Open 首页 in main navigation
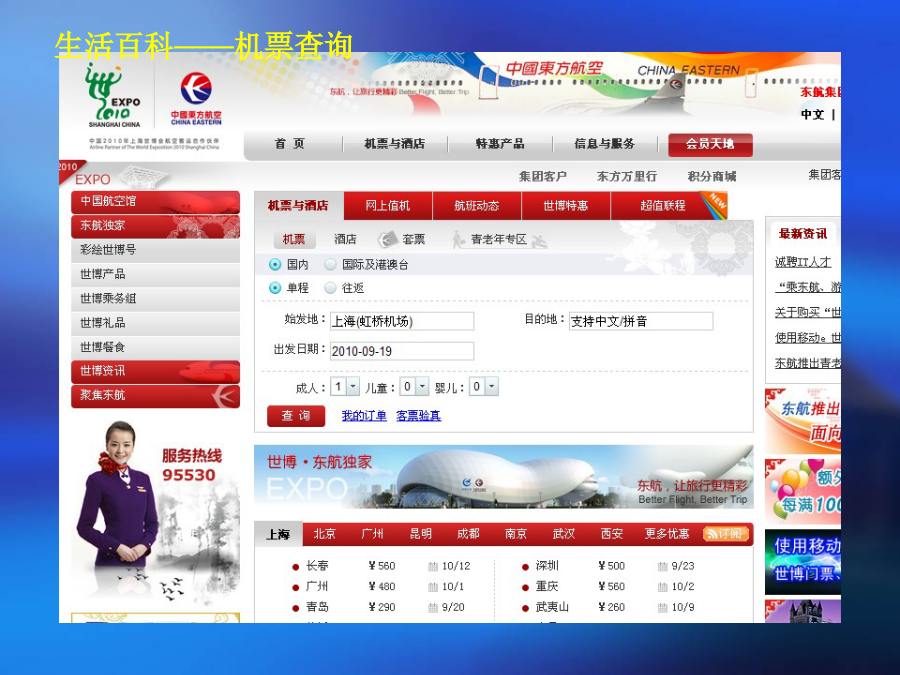The height and width of the screenshot is (675, 900). pos(289,144)
